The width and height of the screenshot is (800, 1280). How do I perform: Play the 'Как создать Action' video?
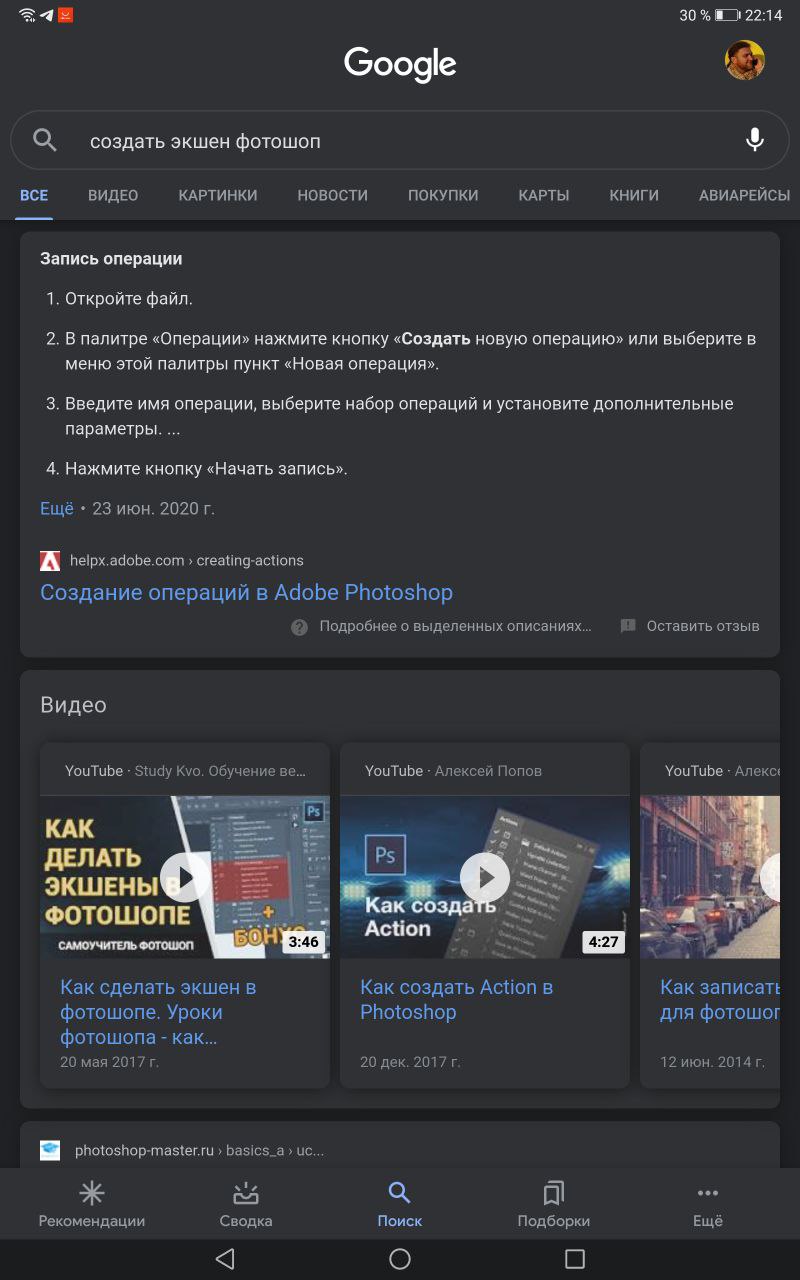[x=485, y=877]
